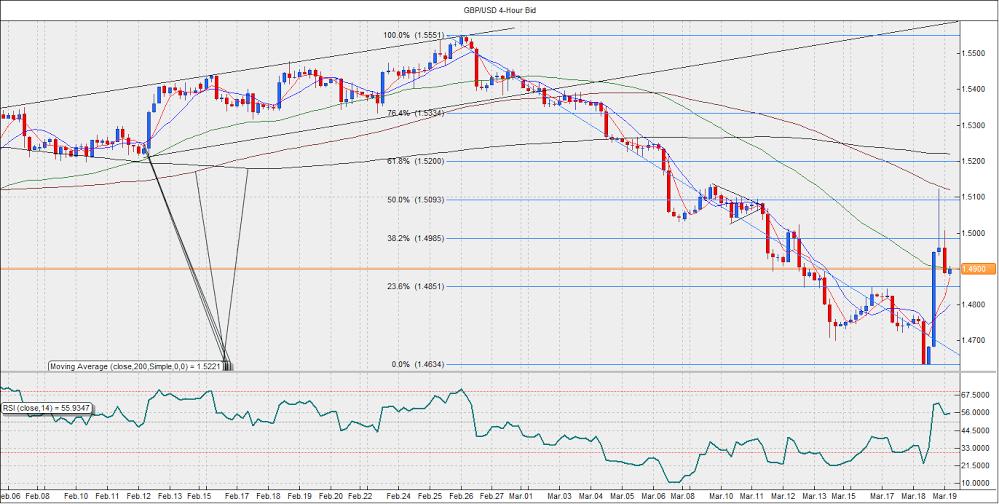Select the 50.0% (1.5093) Fibonacci label

tap(416, 200)
